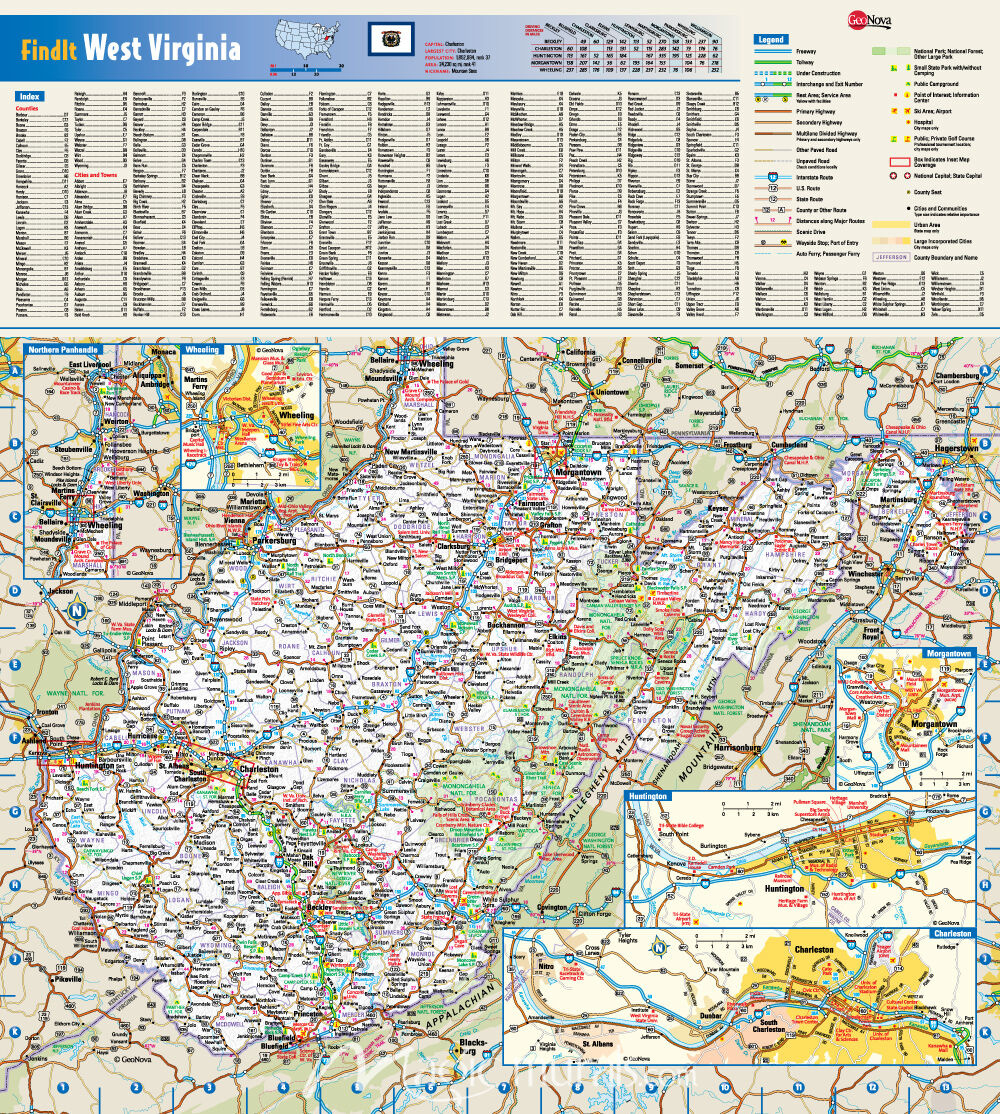The height and width of the screenshot is (1114, 1000).
Task: Click the yellow Urban Area color swatch
Action: click(893, 226)
